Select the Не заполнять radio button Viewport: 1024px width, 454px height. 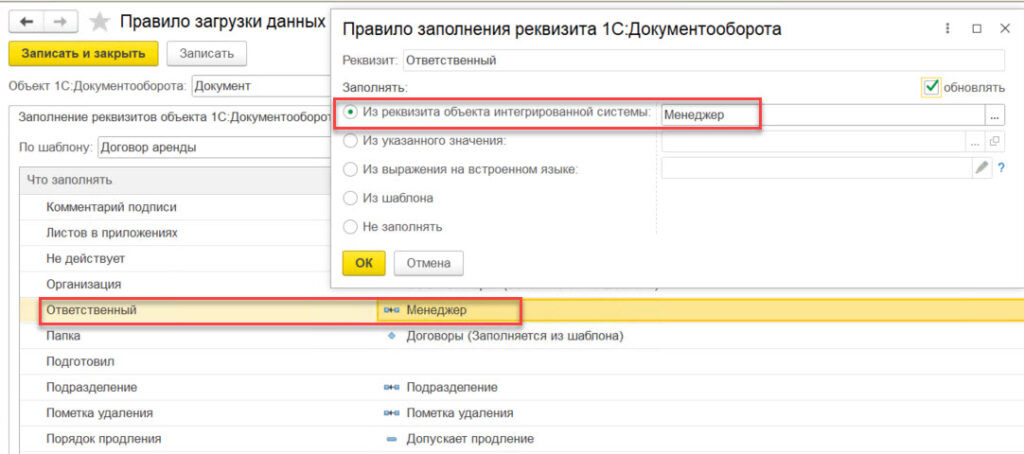351,227
